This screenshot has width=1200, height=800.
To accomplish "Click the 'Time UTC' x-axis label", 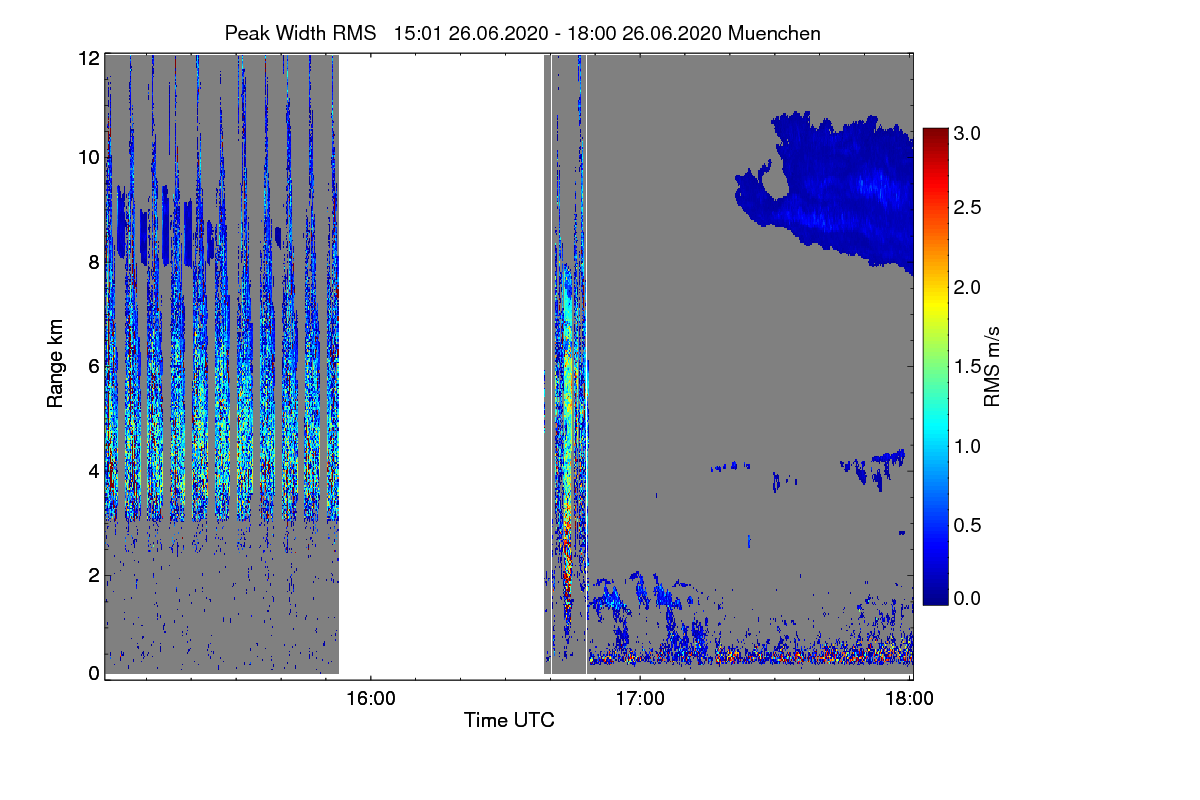I will coord(509,720).
